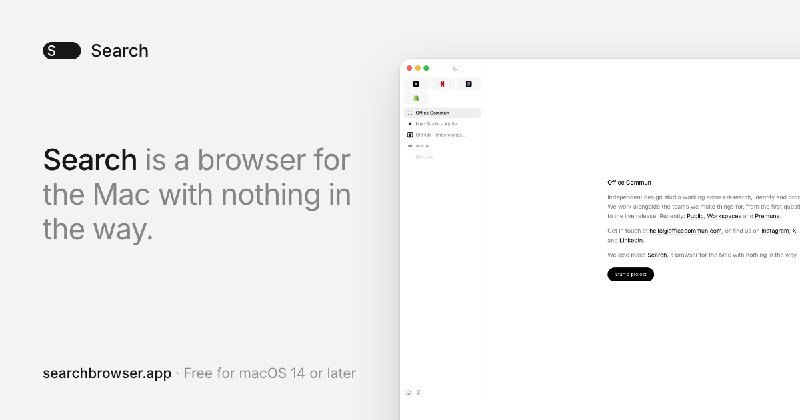The width and height of the screenshot is (800, 420).
Task: Open the Public project link
Action: [x=694, y=216]
